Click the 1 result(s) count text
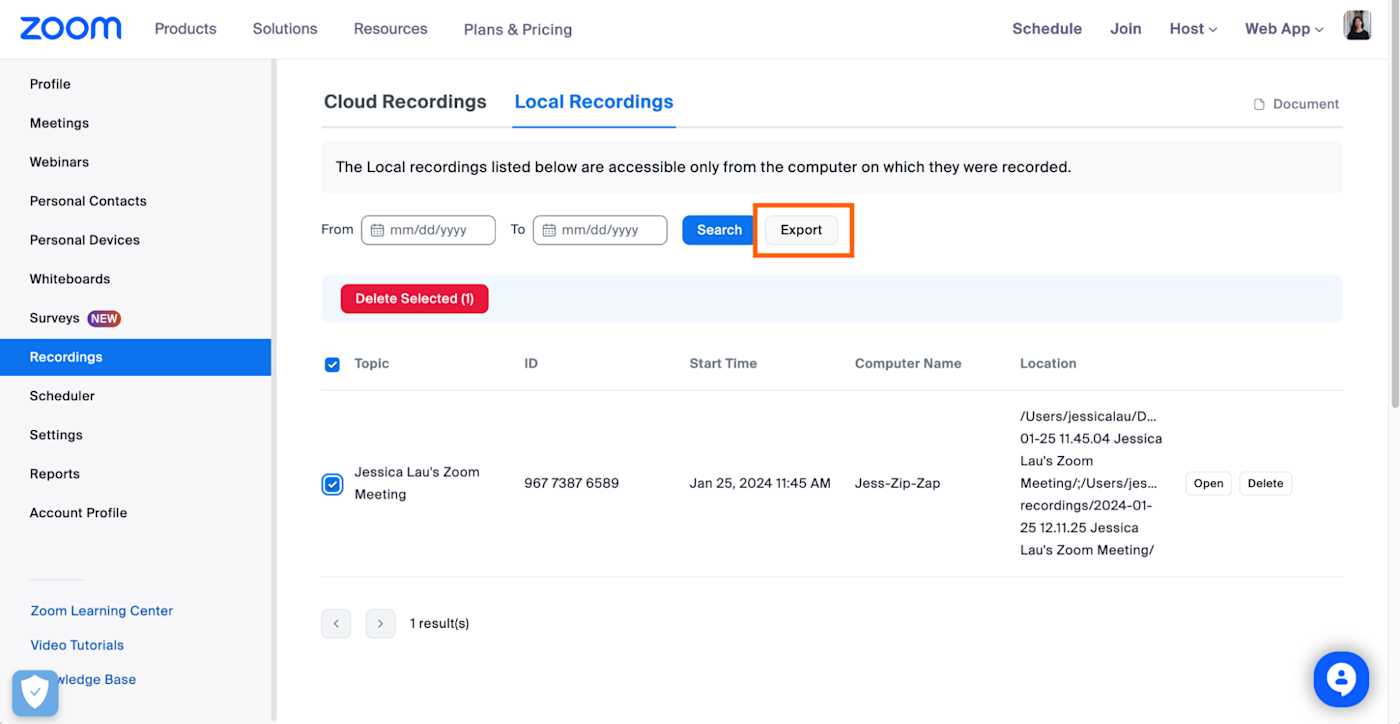 (439, 624)
